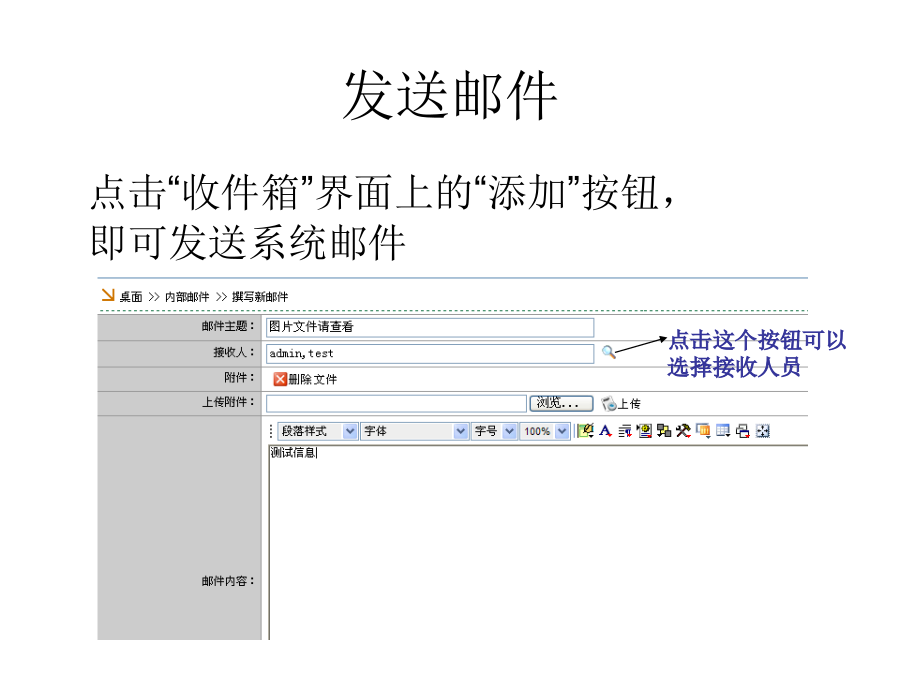Click the 接收人: label text
This screenshot has height=675, width=900.
pyautogui.click(x=234, y=352)
